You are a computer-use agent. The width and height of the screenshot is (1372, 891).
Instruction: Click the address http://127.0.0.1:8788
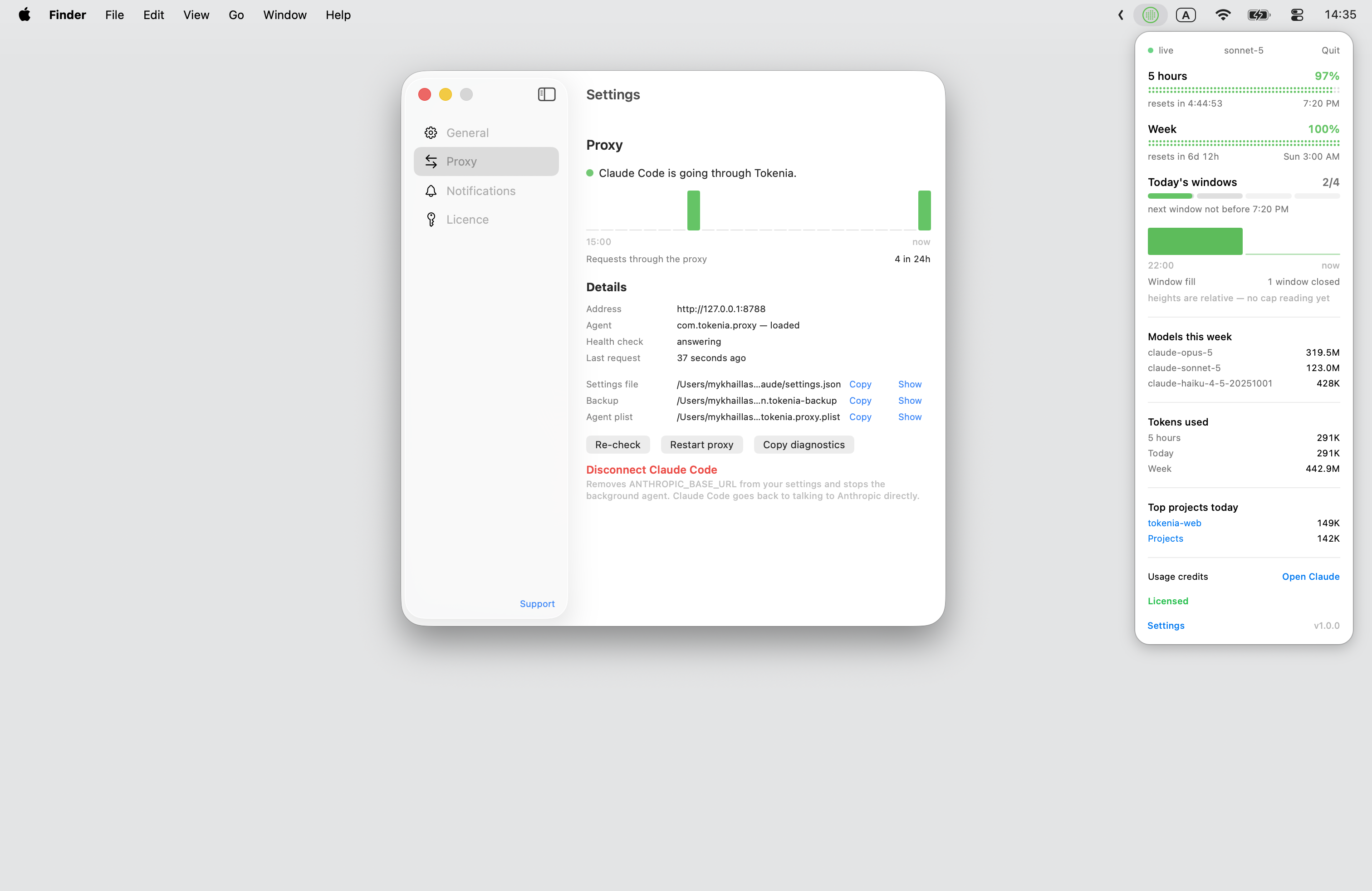(x=720, y=309)
